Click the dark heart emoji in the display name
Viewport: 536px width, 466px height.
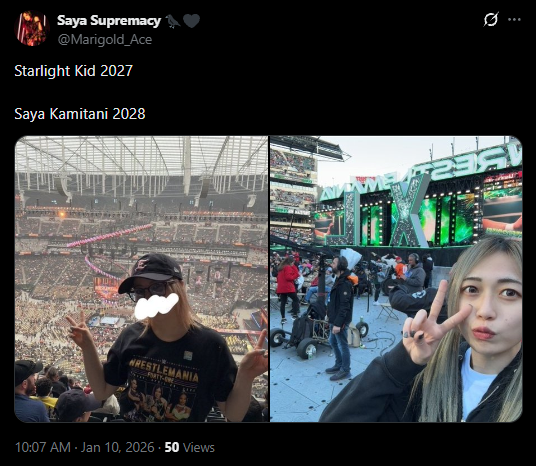pos(191,21)
